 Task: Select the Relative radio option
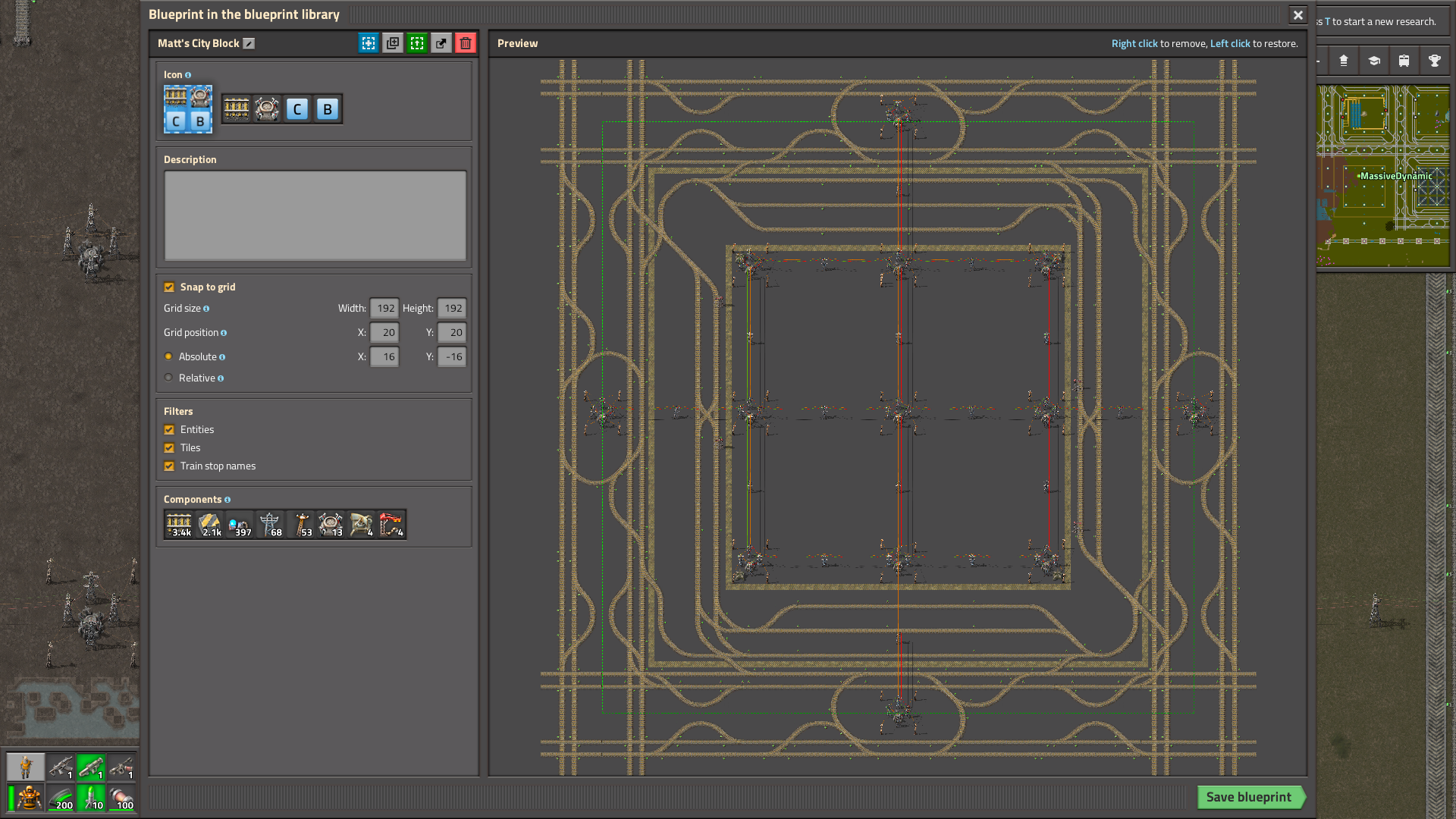pos(168,378)
